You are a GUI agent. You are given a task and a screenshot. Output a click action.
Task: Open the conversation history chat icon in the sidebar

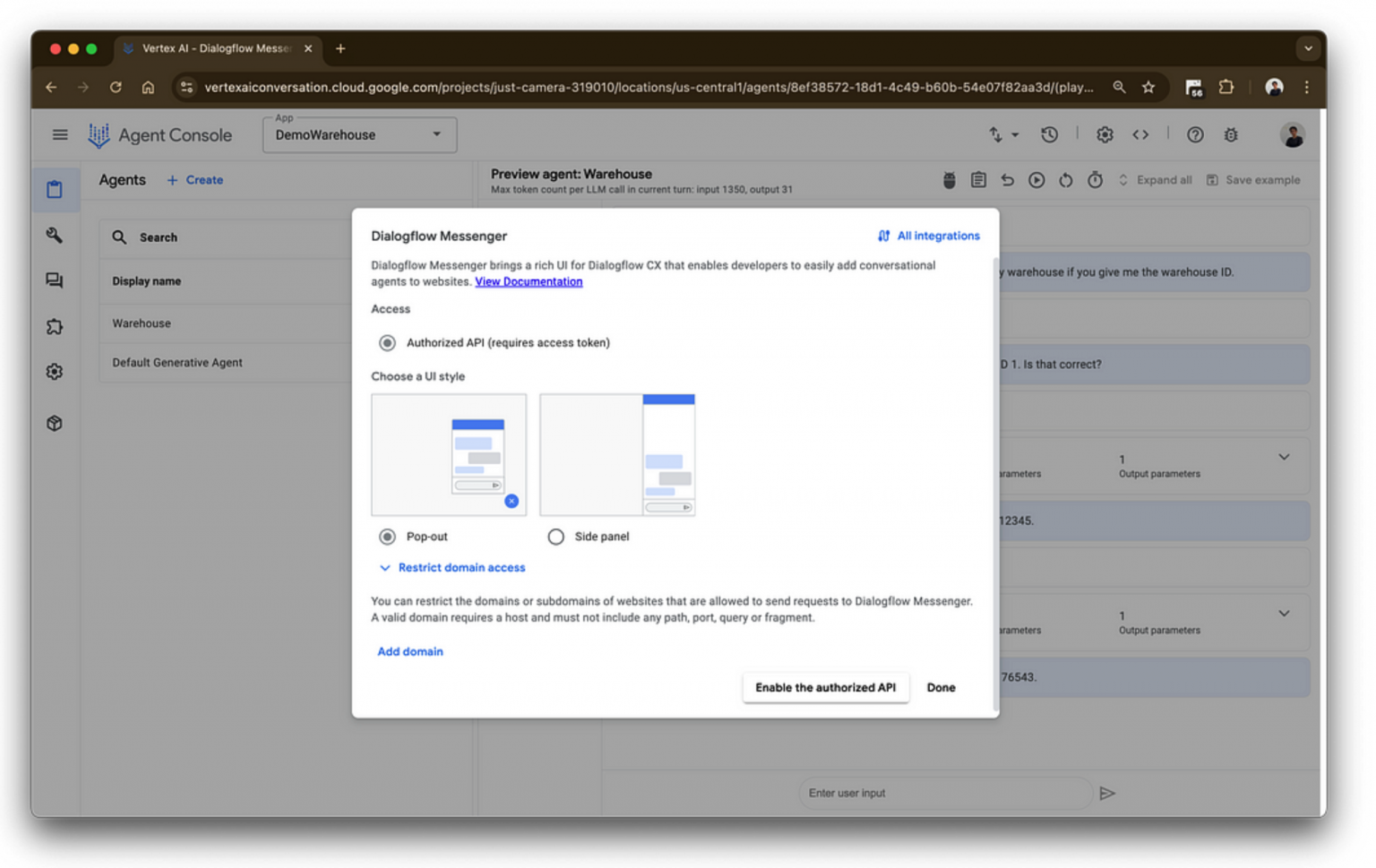point(55,280)
